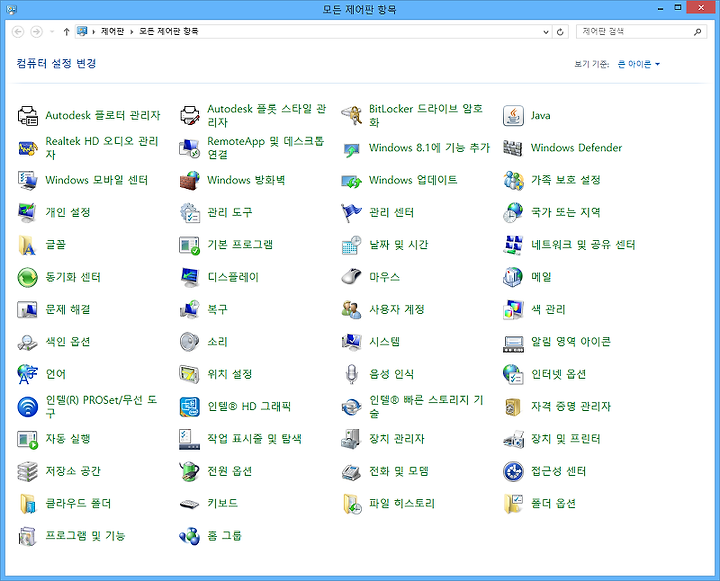Screen dimensions: 720x581
Task: Open the 글꼴 fonts folder icon
Action: (28, 245)
